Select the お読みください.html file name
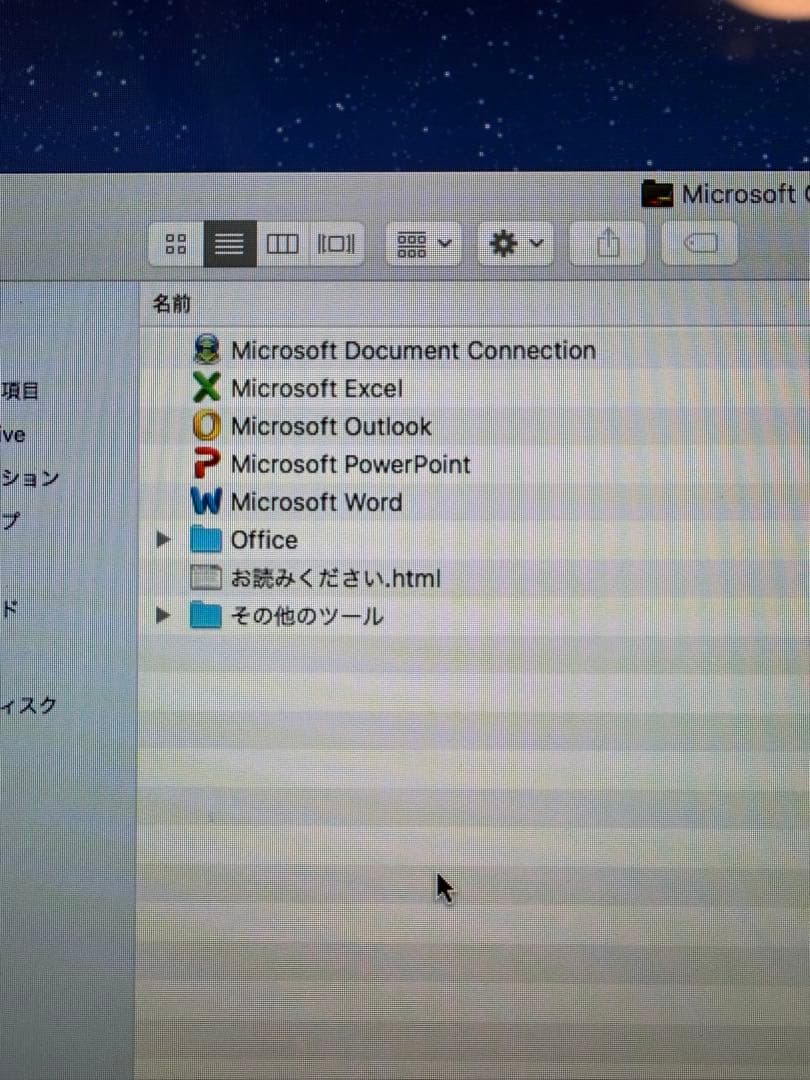The width and height of the screenshot is (810, 1080). [335, 578]
